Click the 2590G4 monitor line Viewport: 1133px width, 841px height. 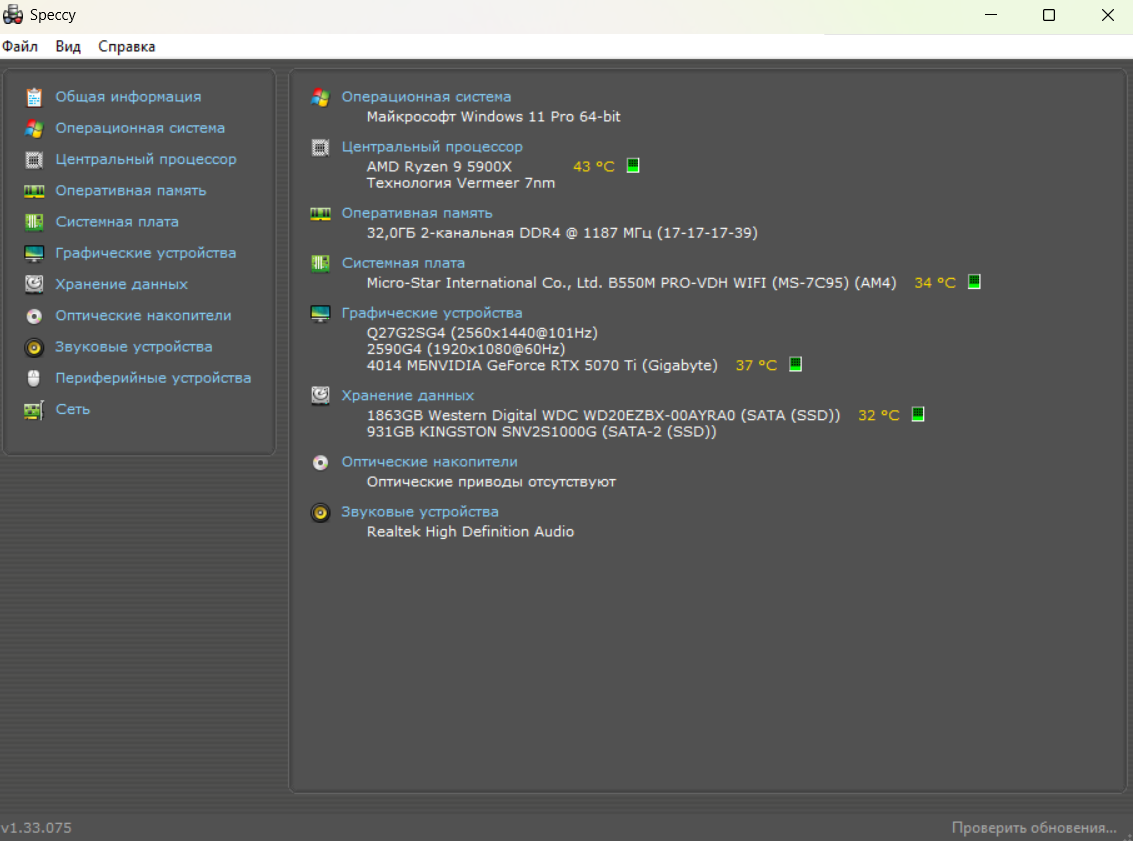(466, 349)
